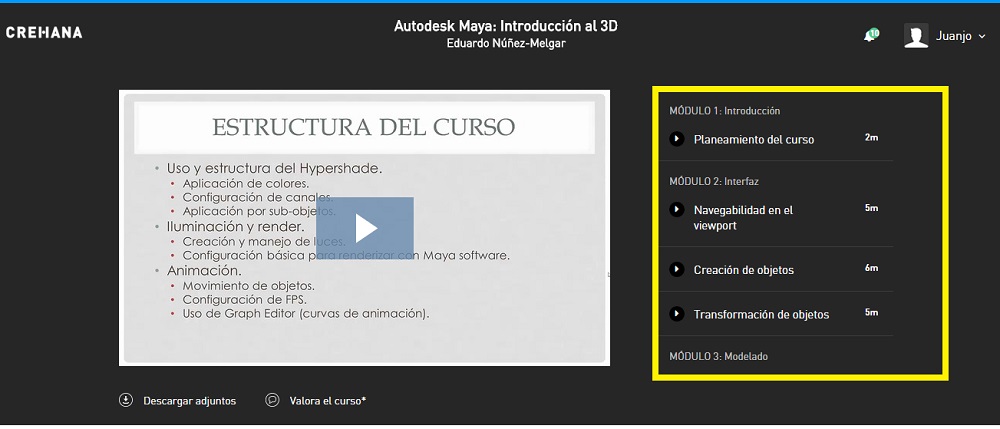The image size is (1000, 429).
Task: Select the MÓDULO 1: Introducción heading
Action: [x=724, y=111]
